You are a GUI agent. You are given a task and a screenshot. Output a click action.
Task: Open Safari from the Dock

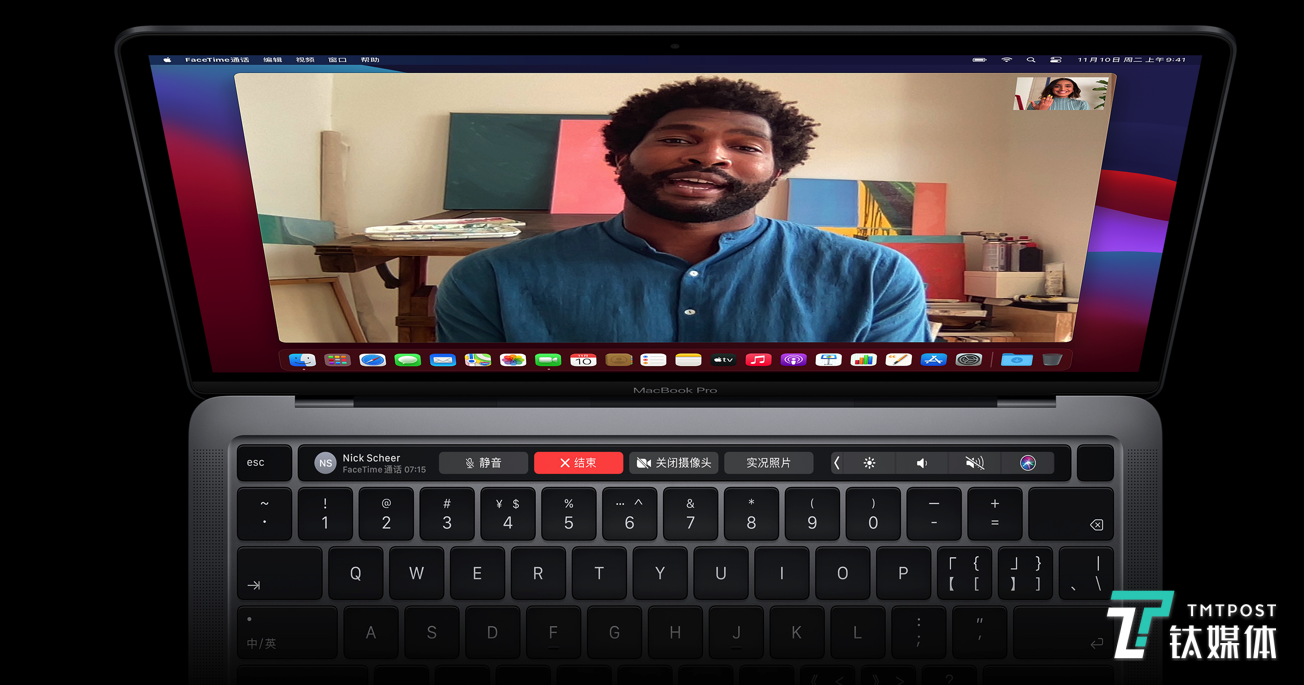pyautogui.click(x=372, y=360)
